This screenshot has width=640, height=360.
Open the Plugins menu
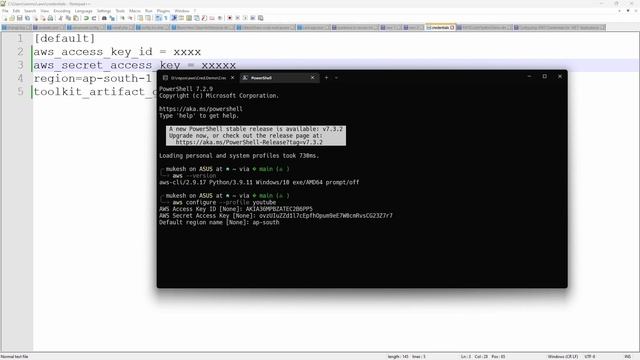163,11
